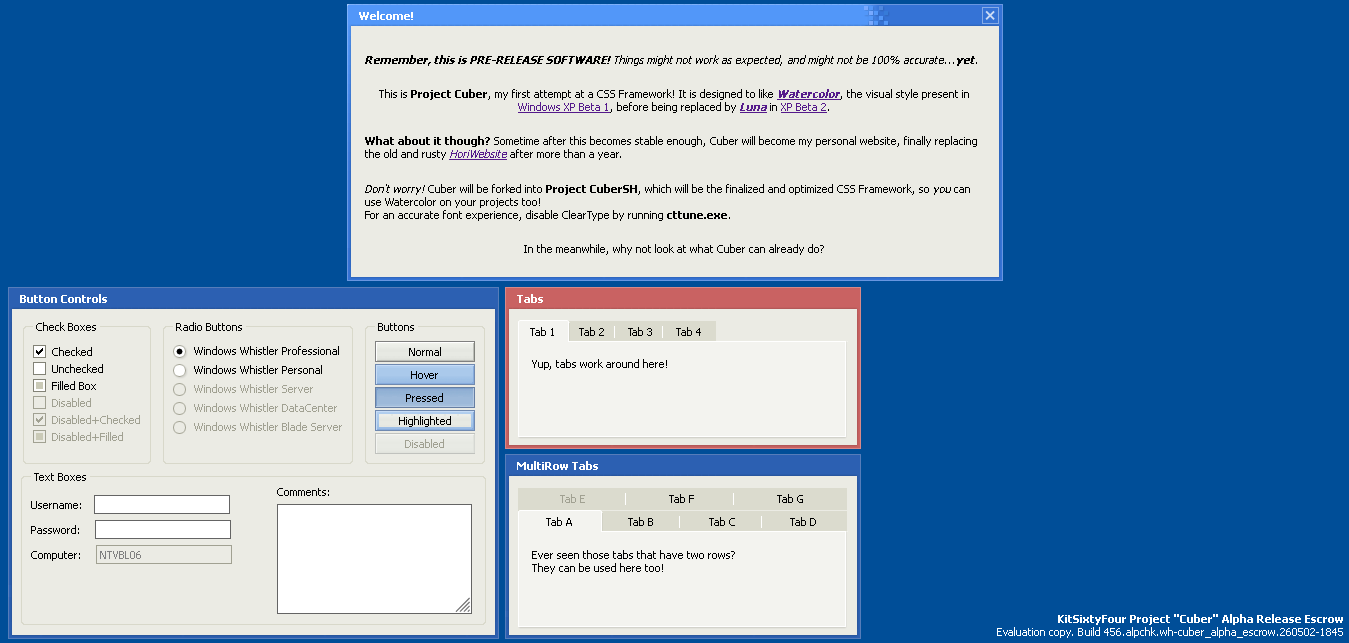This screenshot has width=1349, height=643.
Task: Click the text 'Yup, tabs work around here!'
Action: 599,364
